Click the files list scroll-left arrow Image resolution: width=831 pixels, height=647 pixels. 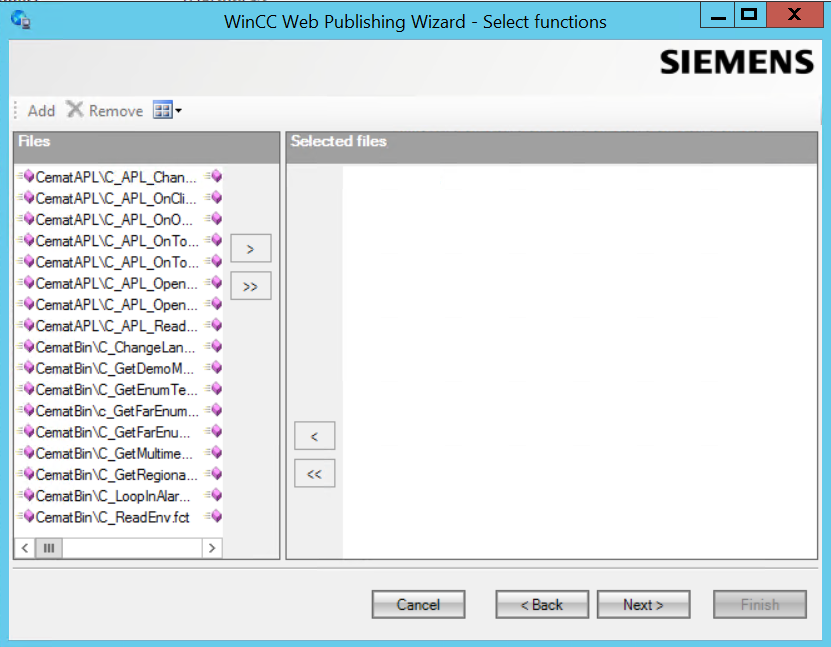tap(25, 548)
